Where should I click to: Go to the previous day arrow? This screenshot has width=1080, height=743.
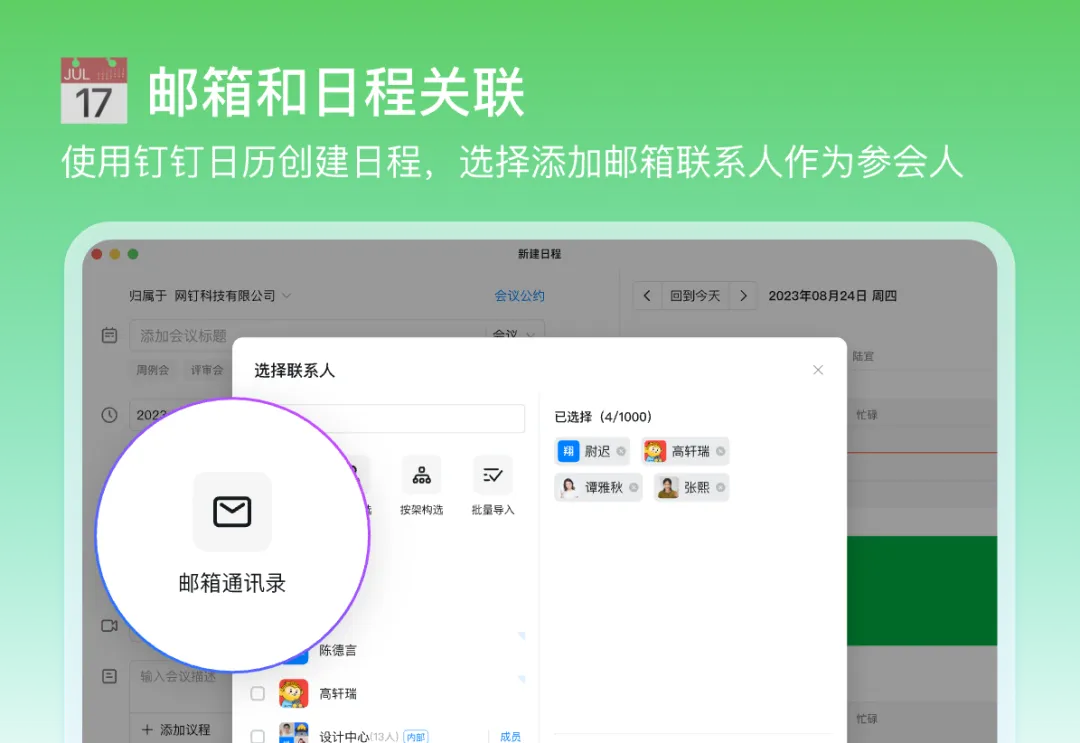point(647,295)
